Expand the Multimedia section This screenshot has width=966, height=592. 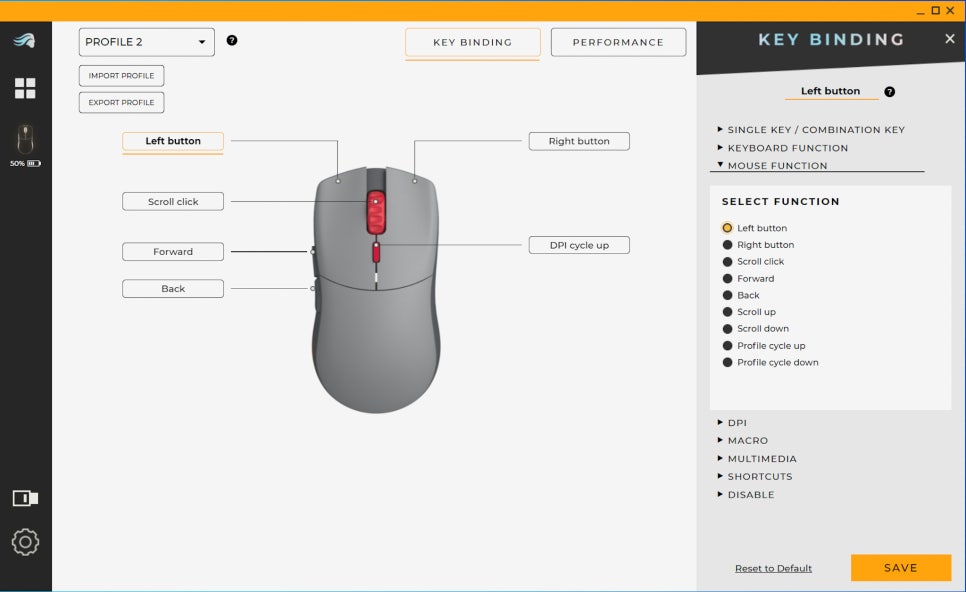point(757,458)
